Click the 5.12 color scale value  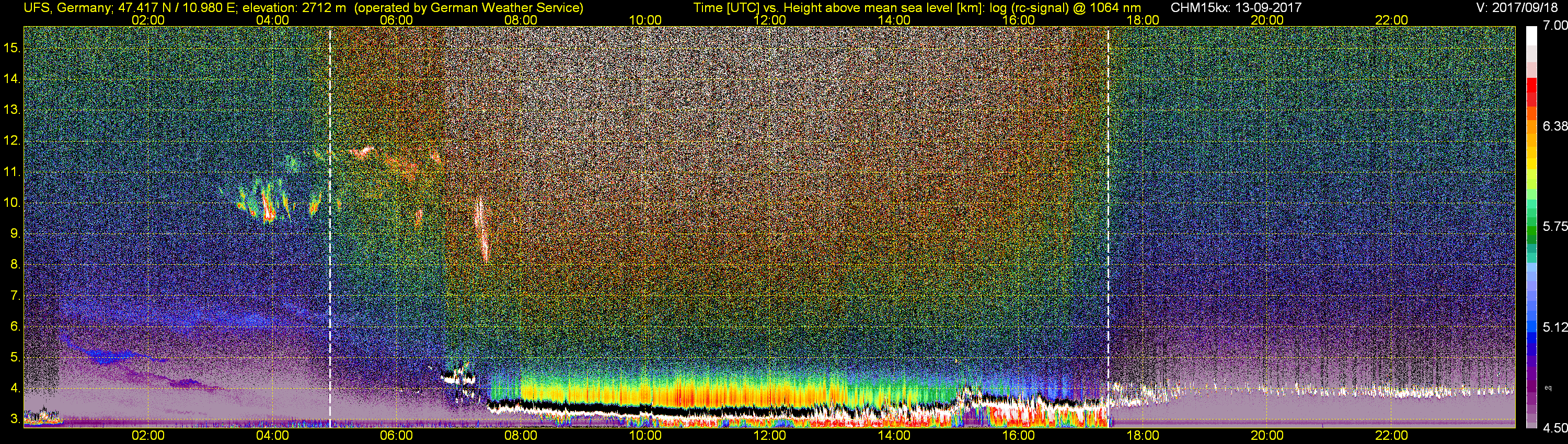(x=1554, y=327)
